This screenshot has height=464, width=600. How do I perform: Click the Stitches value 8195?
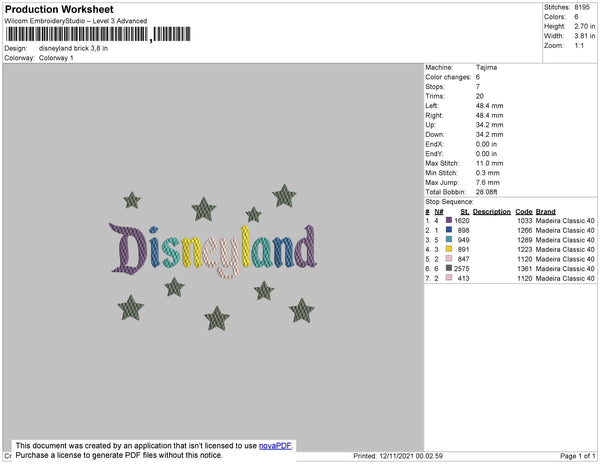pos(582,7)
